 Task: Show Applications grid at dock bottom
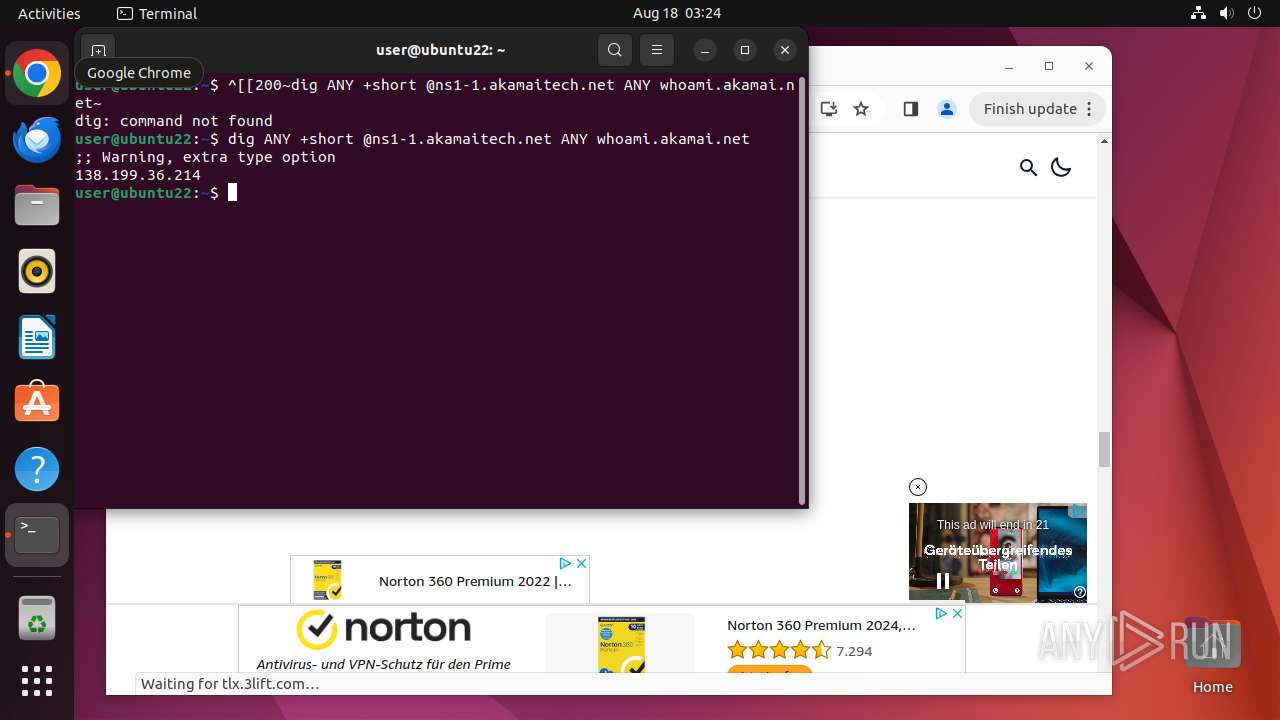coord(37,681)
